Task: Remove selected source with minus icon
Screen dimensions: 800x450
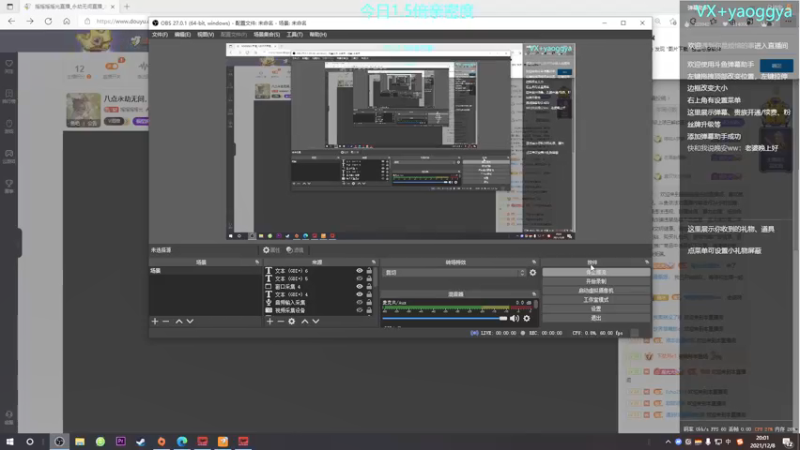Action: tap(281, 321)
